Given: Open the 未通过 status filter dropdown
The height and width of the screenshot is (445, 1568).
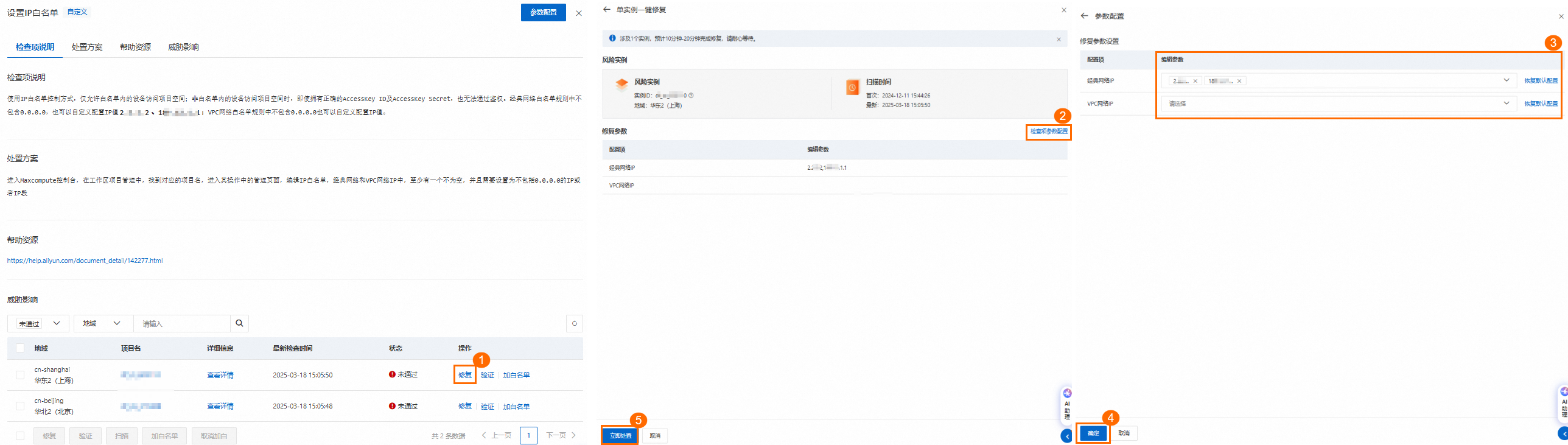Looking at the screenshot, I should [38, 323].
